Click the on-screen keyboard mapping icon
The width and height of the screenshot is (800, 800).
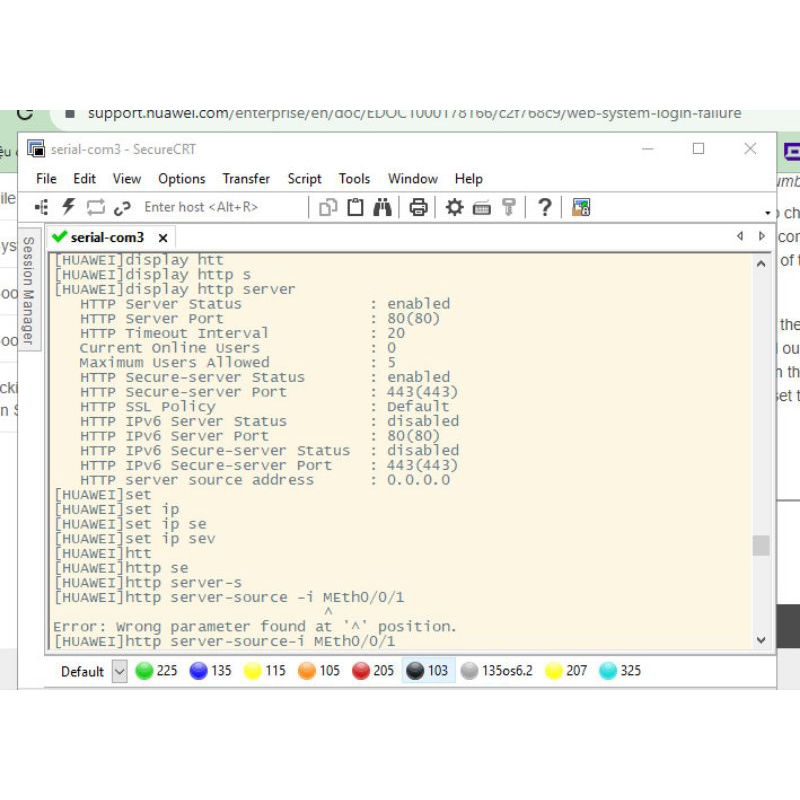481,207
